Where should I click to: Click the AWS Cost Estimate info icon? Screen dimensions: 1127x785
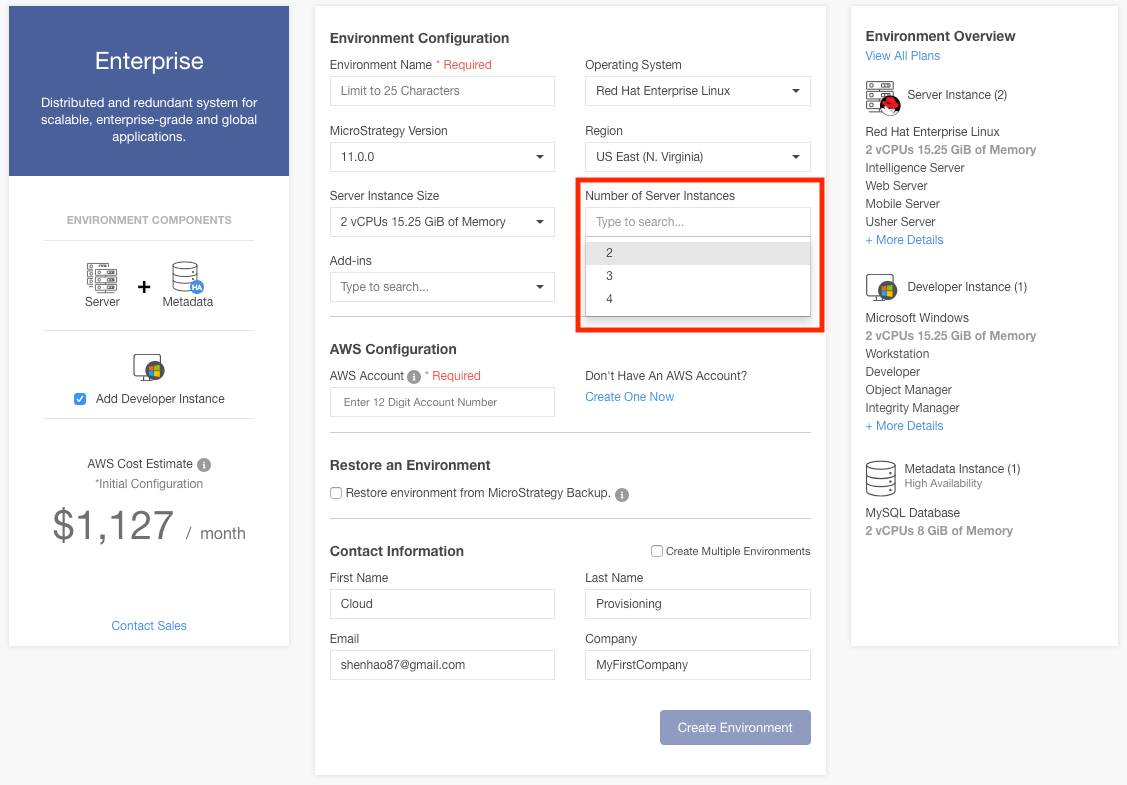click(204, 465)
